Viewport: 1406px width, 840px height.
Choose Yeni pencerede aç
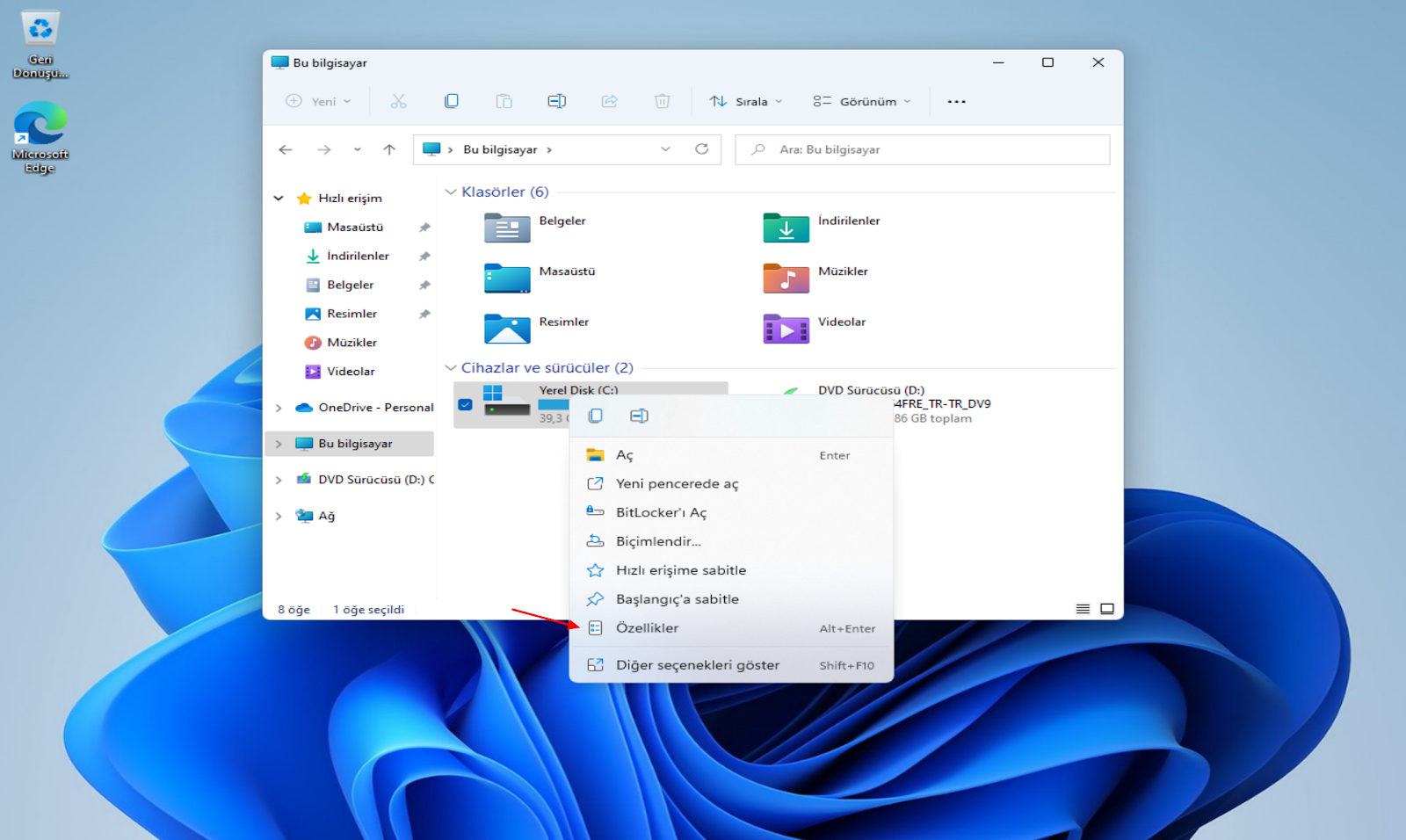click(731, 484)
